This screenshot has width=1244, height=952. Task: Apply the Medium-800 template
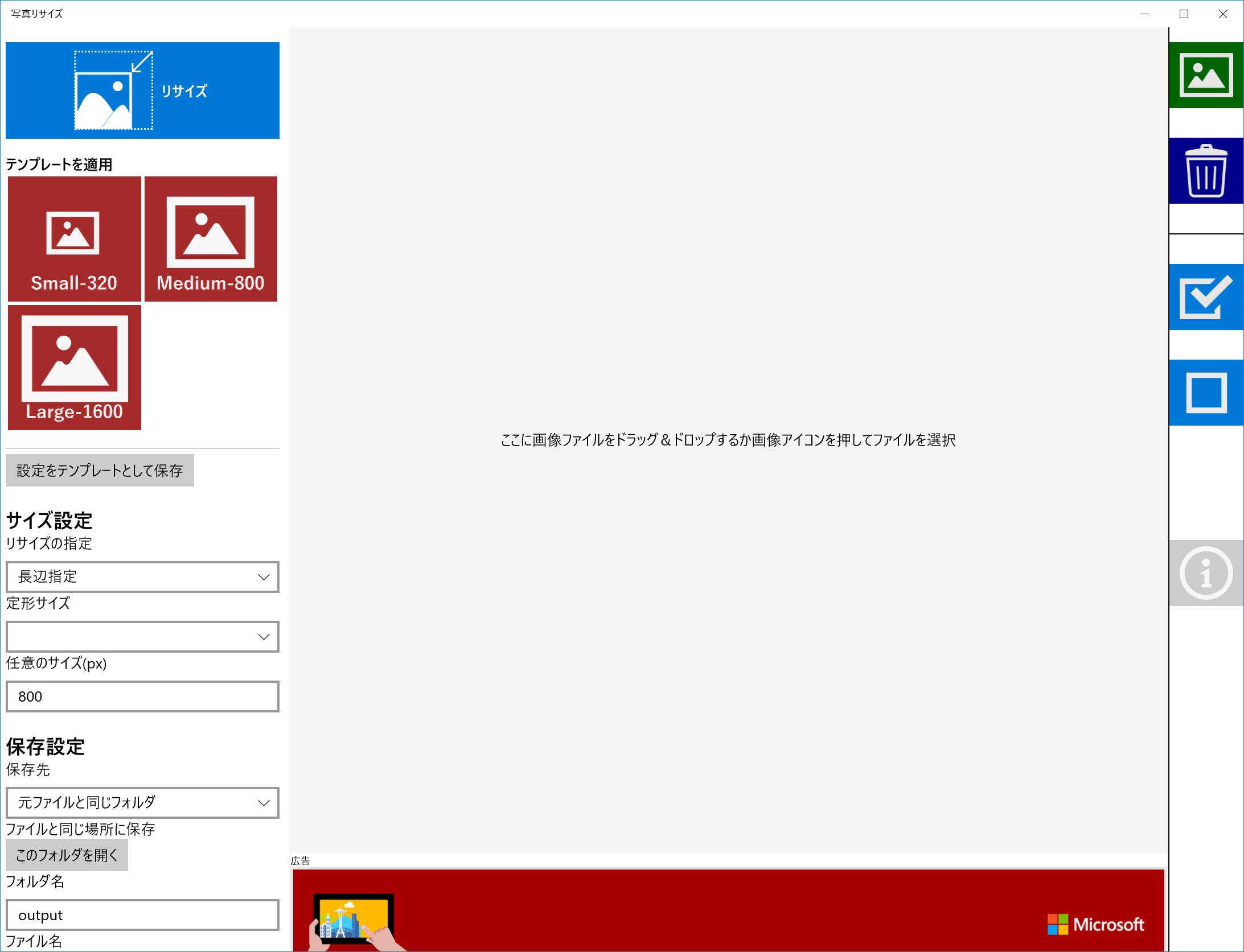[211, 239]
